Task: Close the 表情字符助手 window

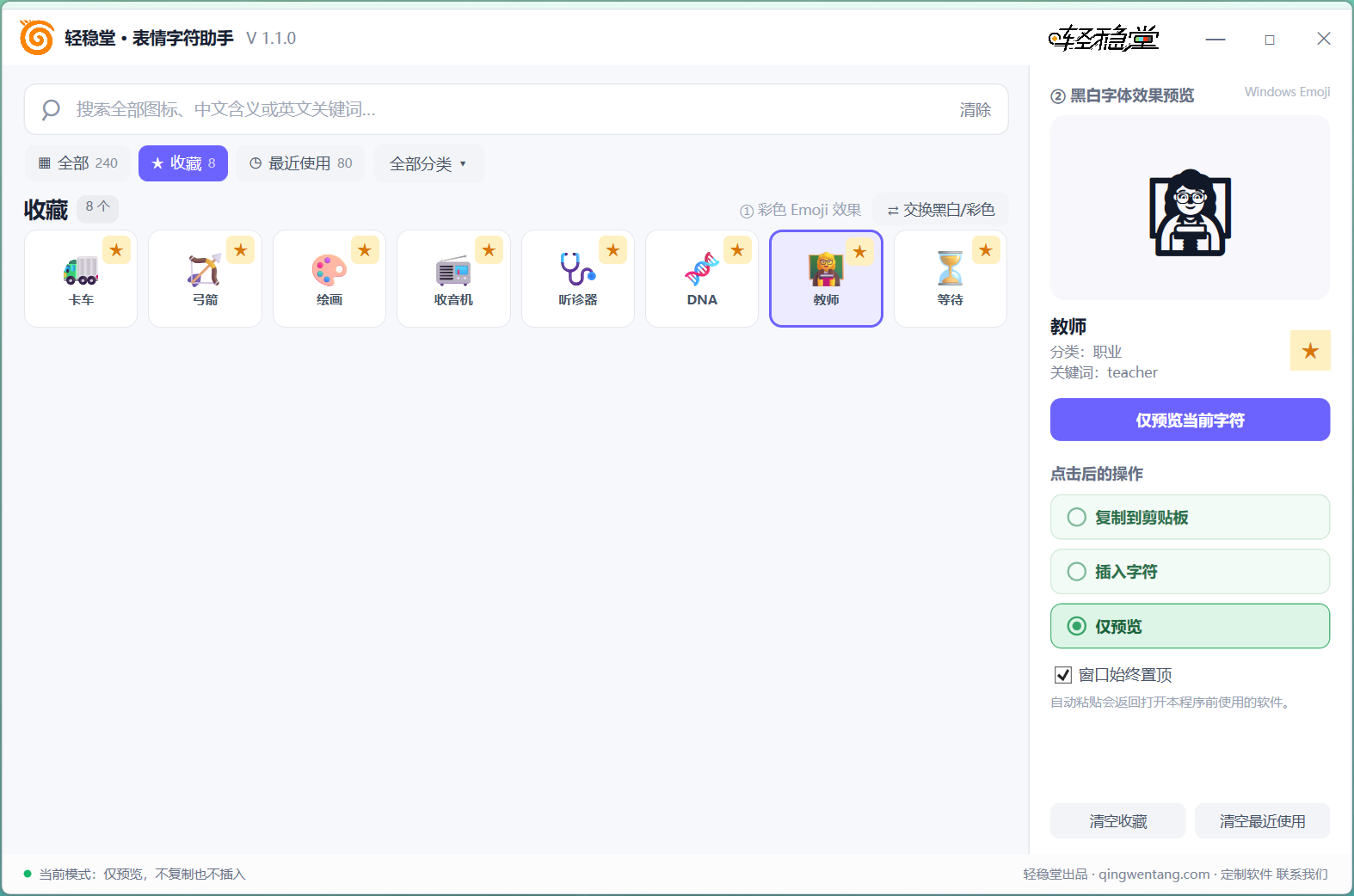Action: (x=1323, y=39)
